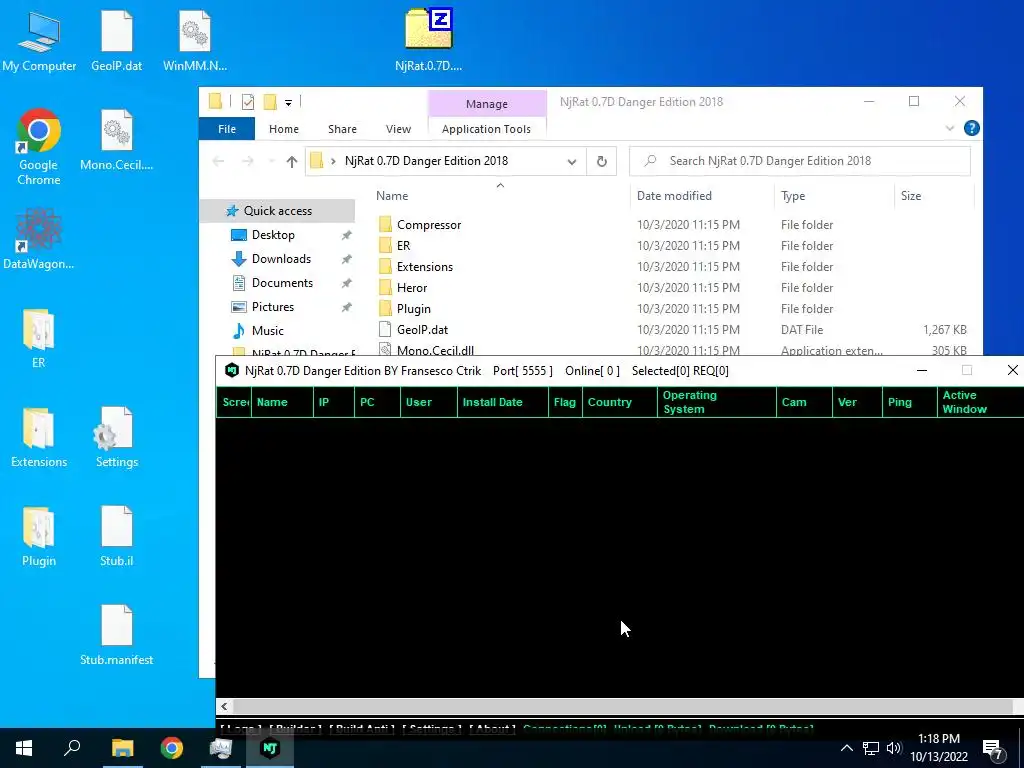The width and height of the screenshot is (1024, 768).
Task: Click the NjRat window title icon
Action: [x=232, y=370]
